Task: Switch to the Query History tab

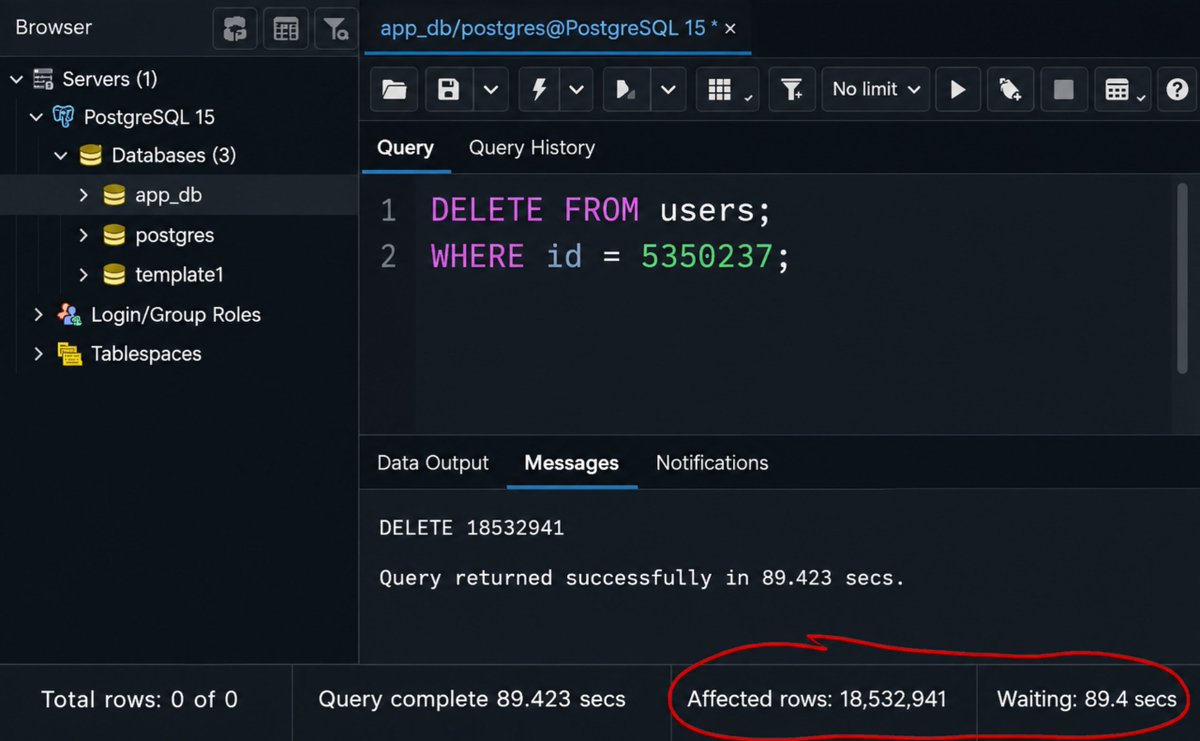Action: click(532, 148)
